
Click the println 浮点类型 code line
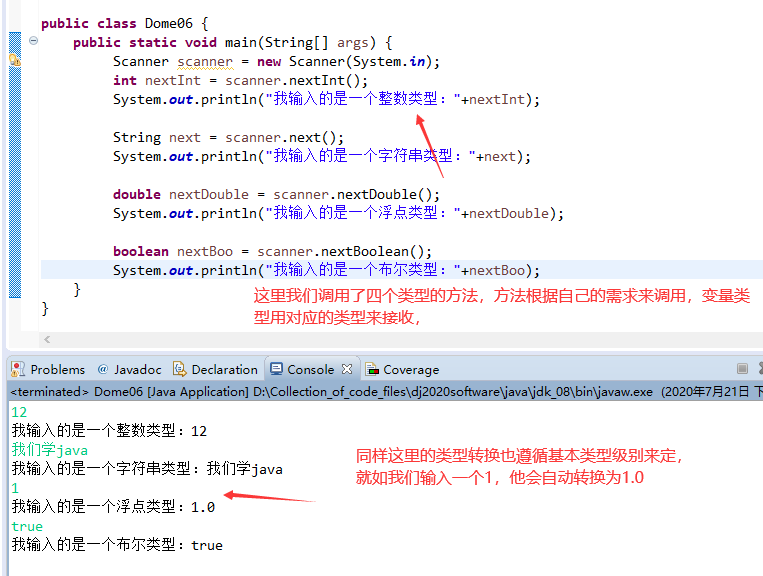click(339, 213)
